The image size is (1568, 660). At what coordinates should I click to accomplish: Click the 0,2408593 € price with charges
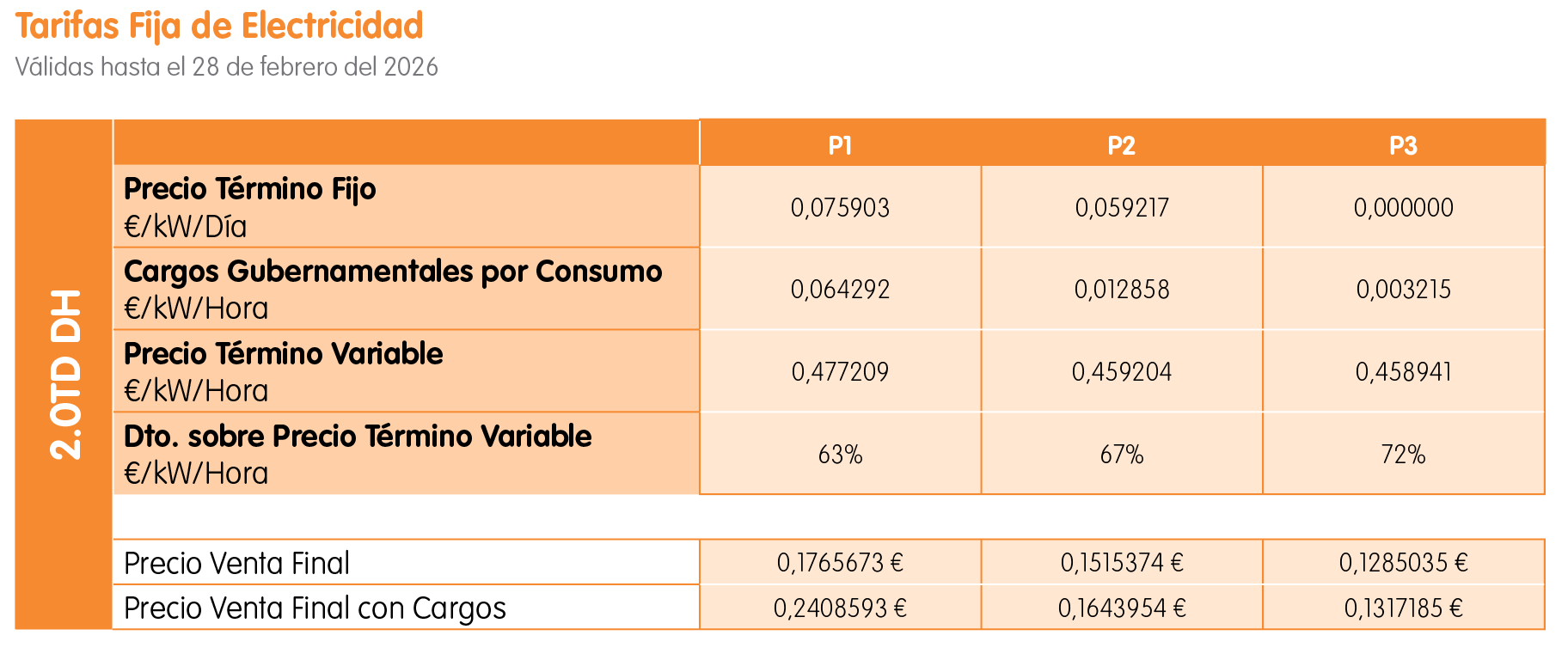[x=840, y=608]
